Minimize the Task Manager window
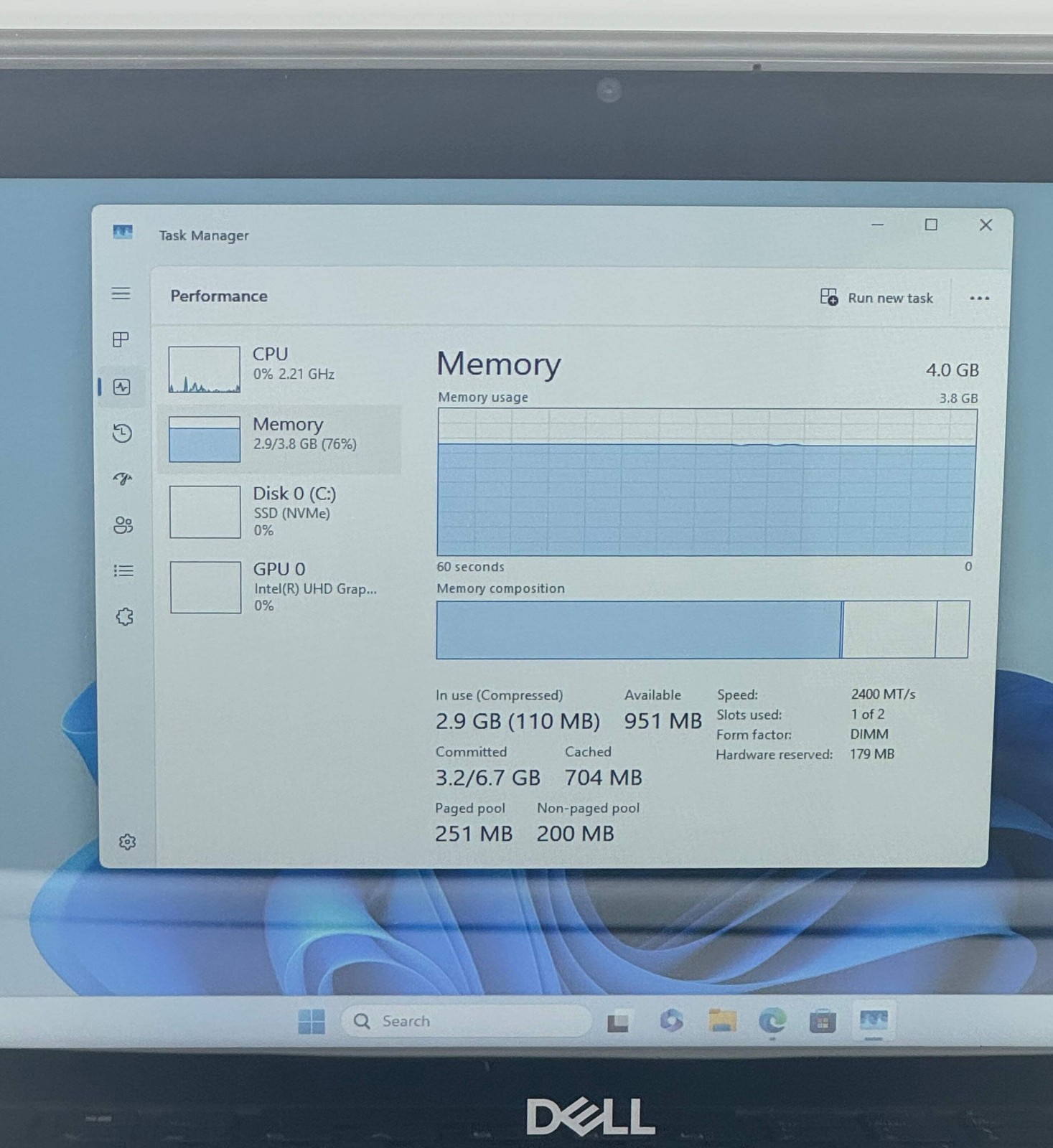This screenshot has width=1053, height=1148. coord(877,225)
